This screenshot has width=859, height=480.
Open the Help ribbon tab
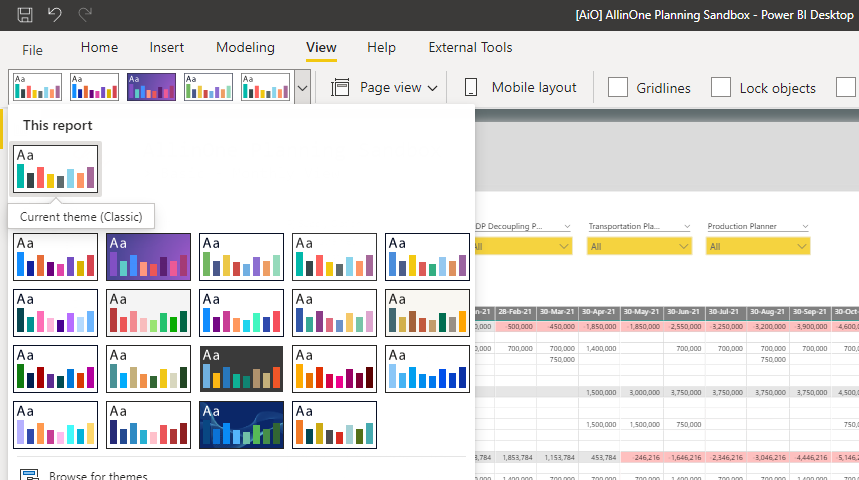point(381,48)
